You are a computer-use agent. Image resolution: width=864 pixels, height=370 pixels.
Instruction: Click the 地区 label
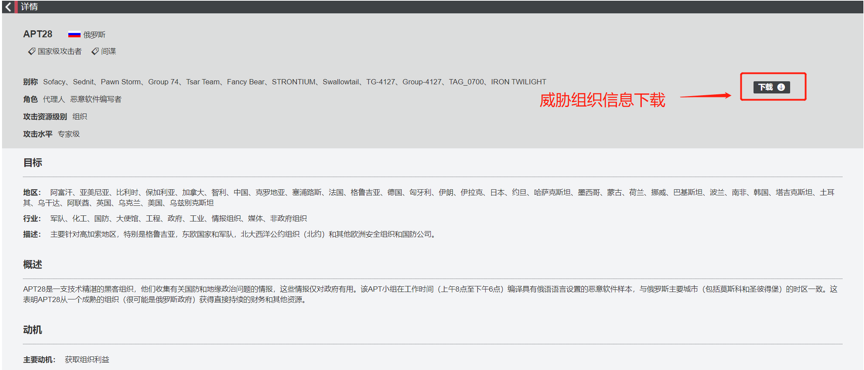pyautogui.click(x=32, y=192)
